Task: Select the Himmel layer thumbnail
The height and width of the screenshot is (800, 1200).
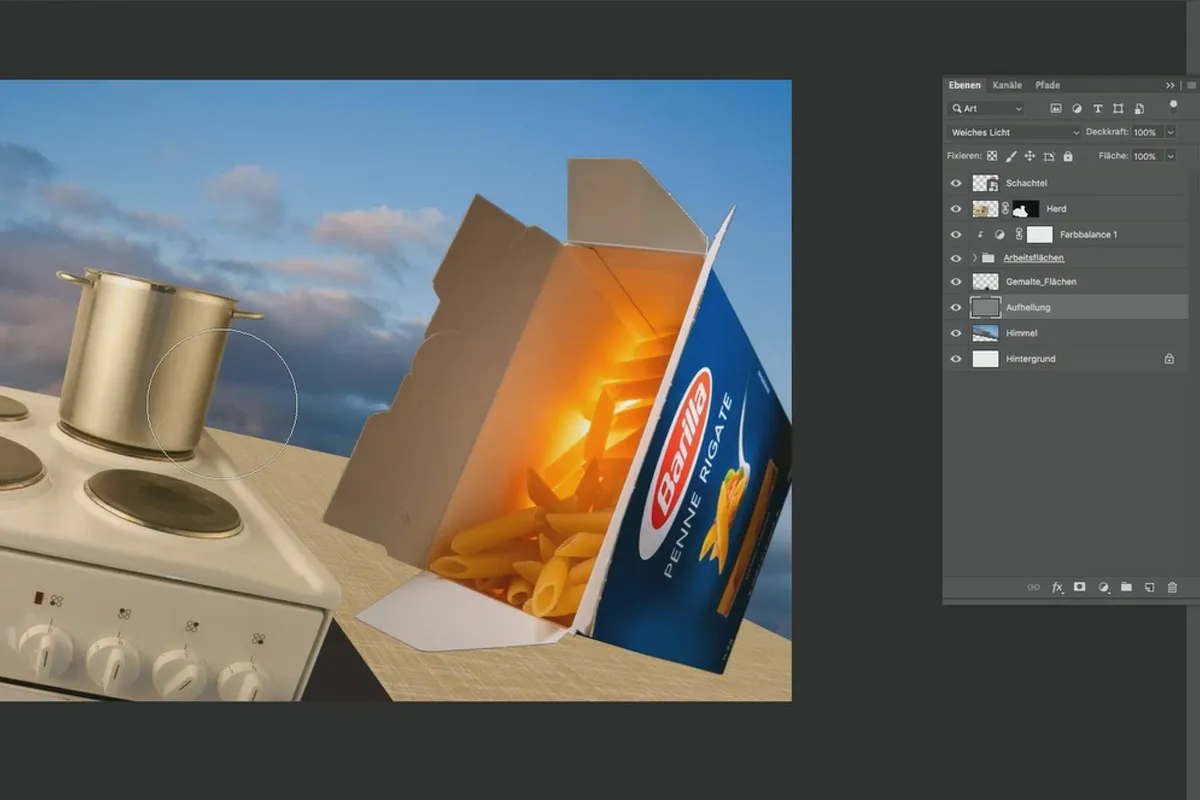Action: 986,333
